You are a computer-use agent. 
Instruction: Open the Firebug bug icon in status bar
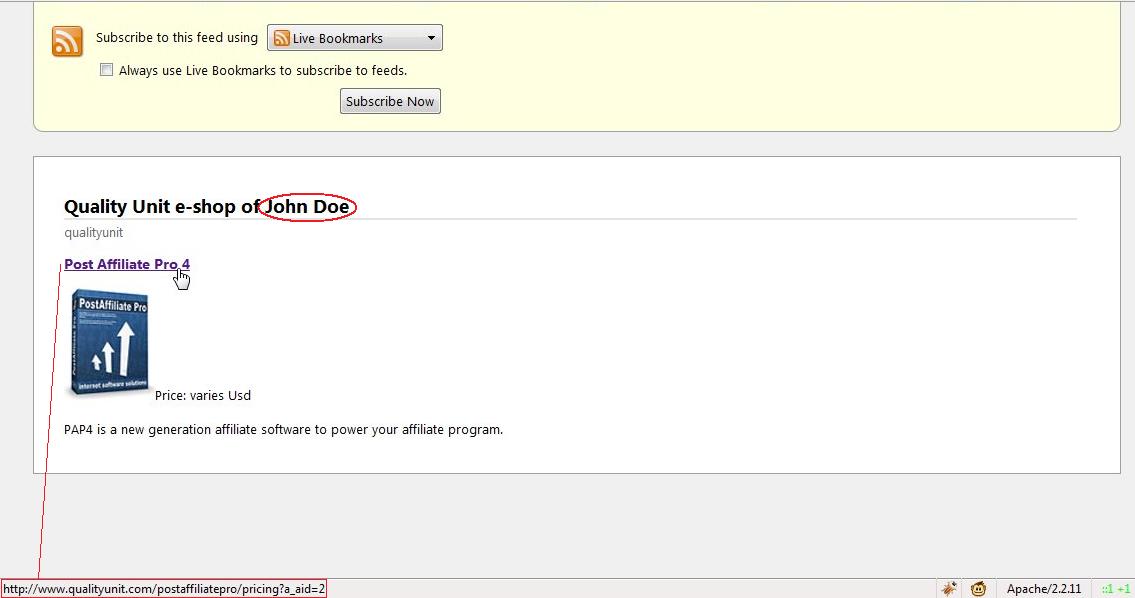click(x=949, y=589)
